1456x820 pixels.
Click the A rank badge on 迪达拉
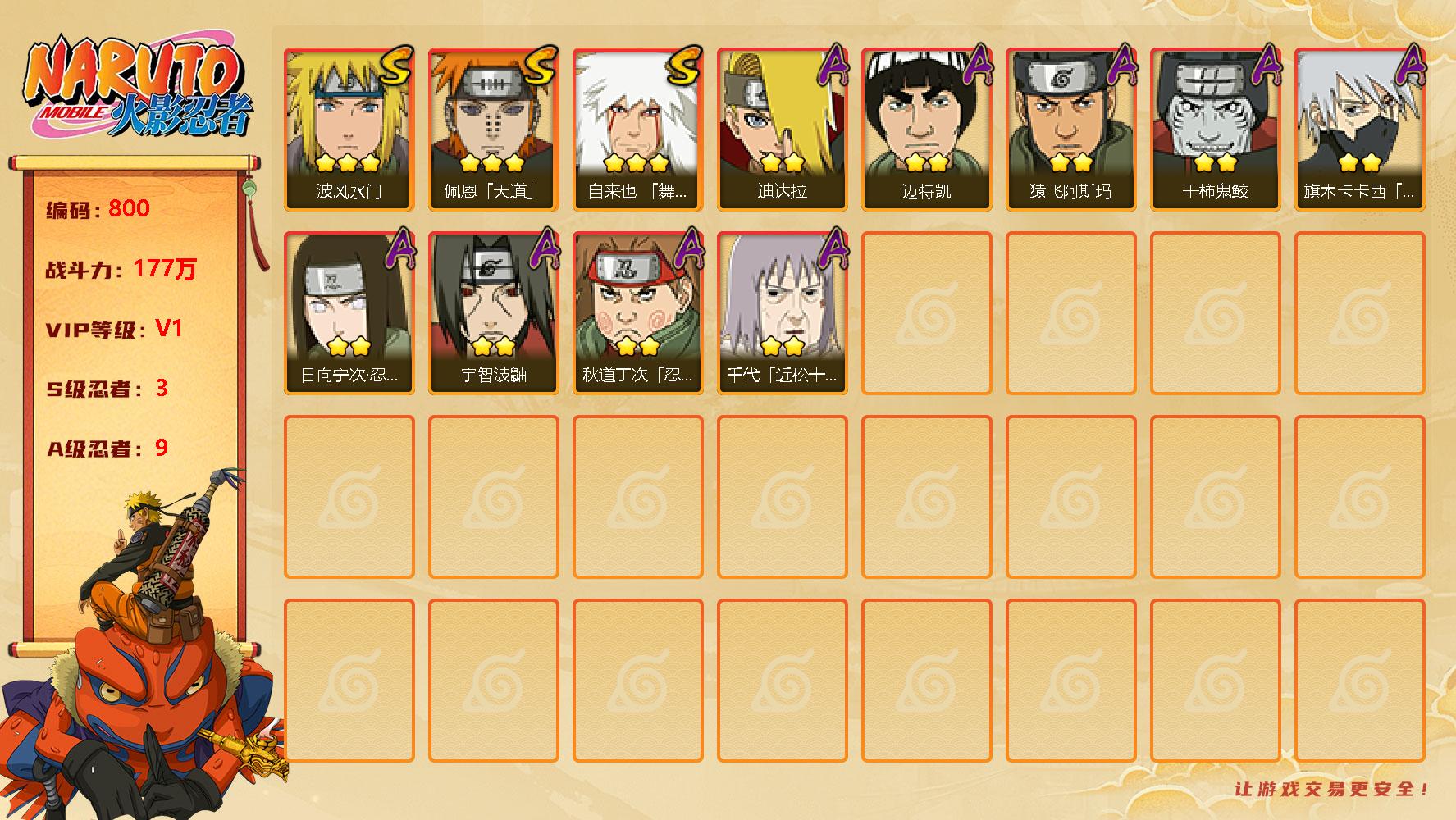pos(833,64)
